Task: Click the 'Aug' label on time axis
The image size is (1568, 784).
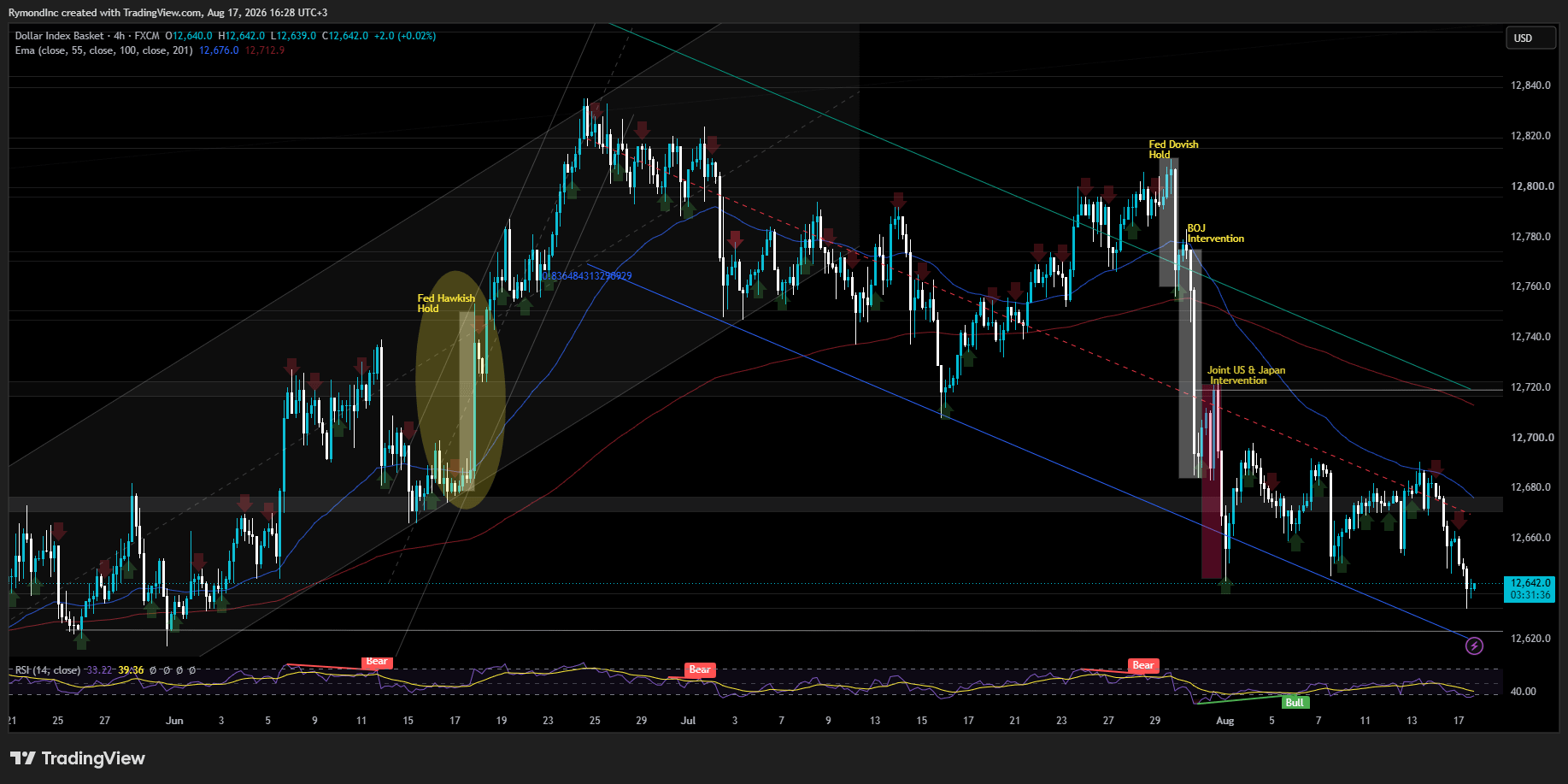Action: [1224, 721]
